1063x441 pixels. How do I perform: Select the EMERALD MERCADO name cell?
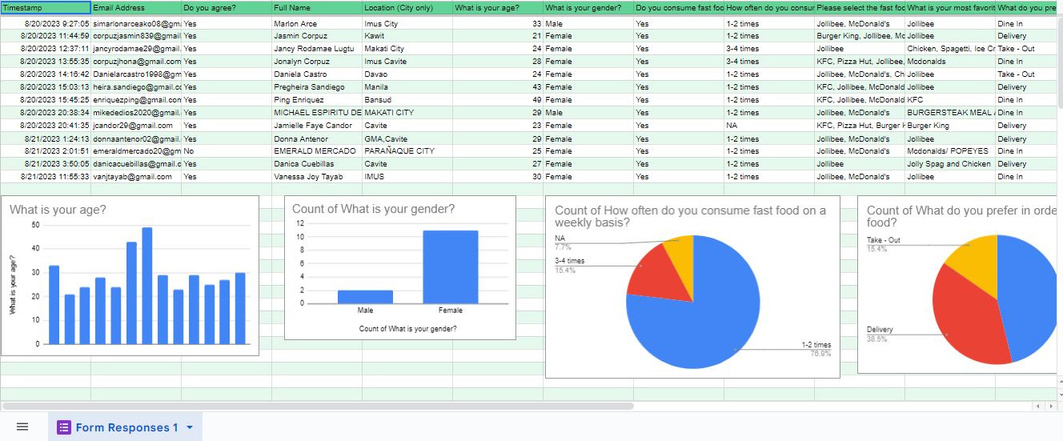317,150
